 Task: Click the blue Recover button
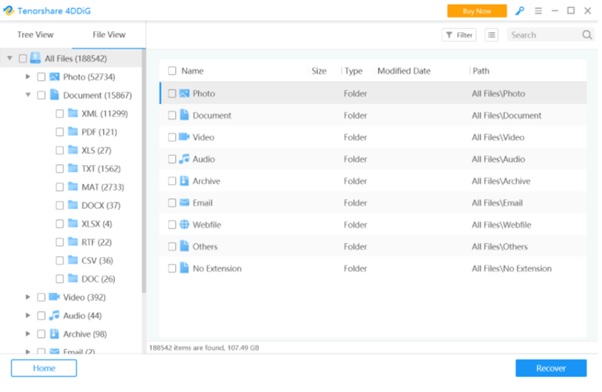551,368
